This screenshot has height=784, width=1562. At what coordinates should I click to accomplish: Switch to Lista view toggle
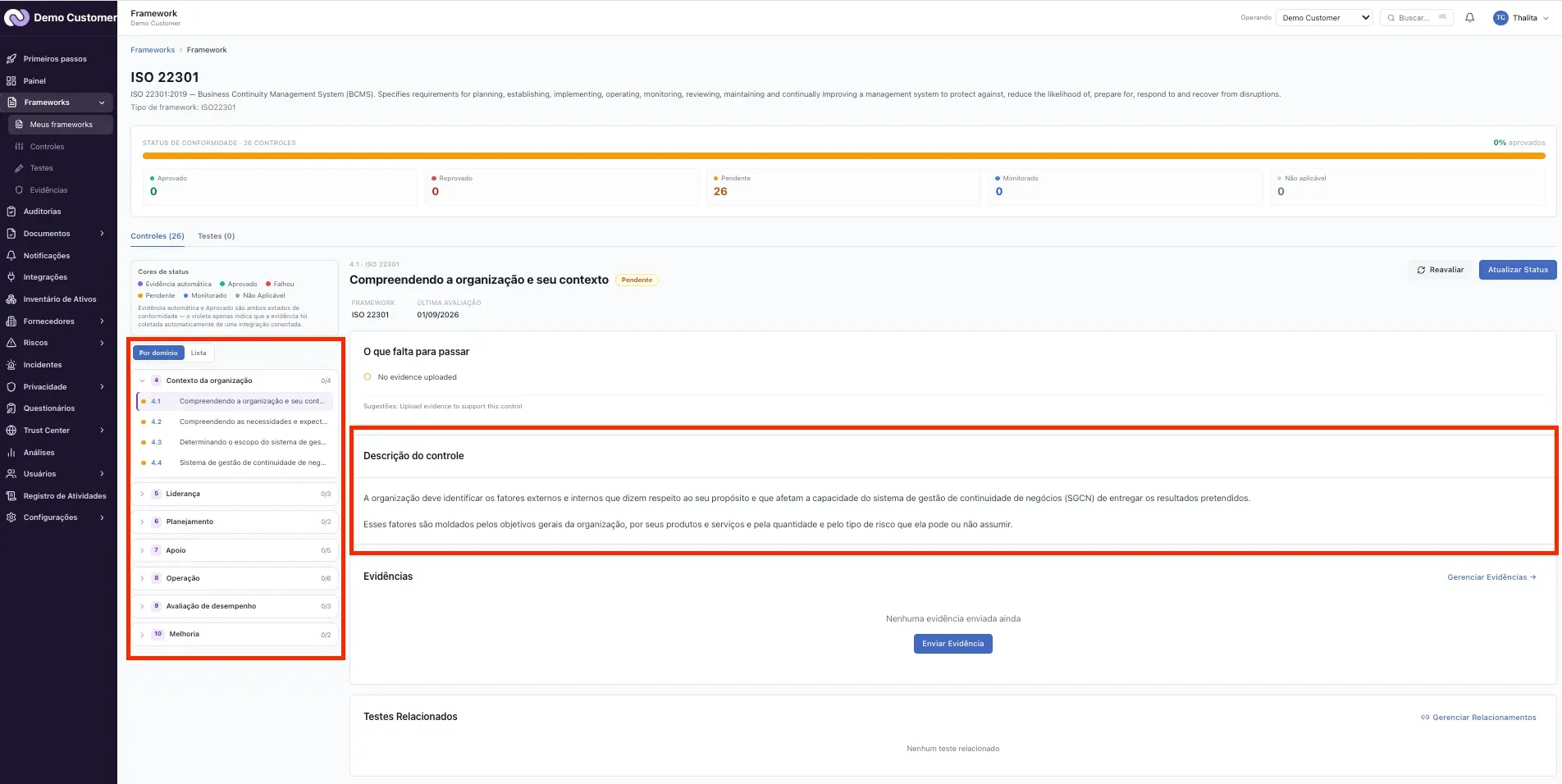point(199,353)
